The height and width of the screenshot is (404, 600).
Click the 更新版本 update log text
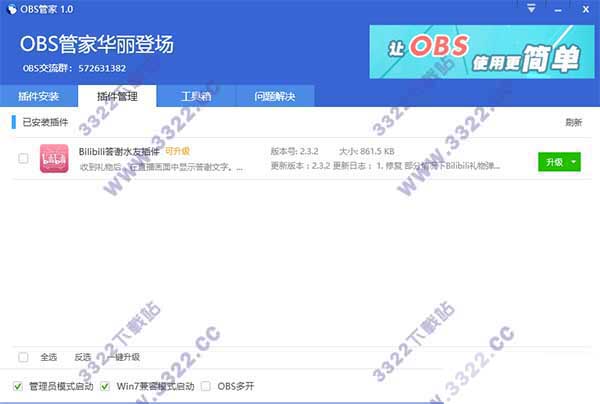pos(385,166)
